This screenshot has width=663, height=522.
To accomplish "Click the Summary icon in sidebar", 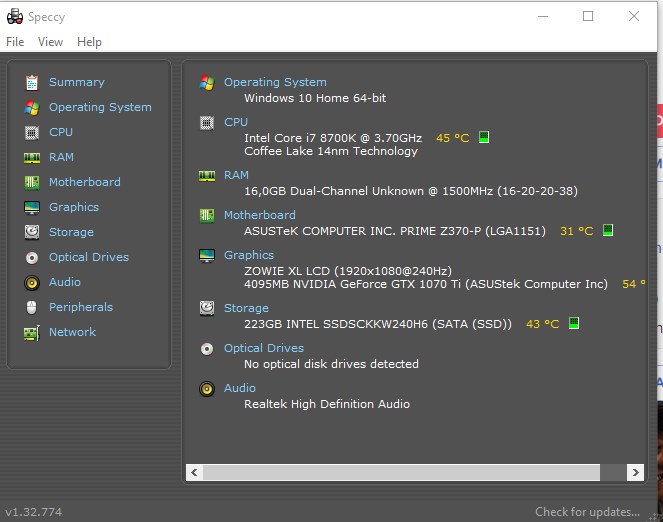I will pos(32,82).
